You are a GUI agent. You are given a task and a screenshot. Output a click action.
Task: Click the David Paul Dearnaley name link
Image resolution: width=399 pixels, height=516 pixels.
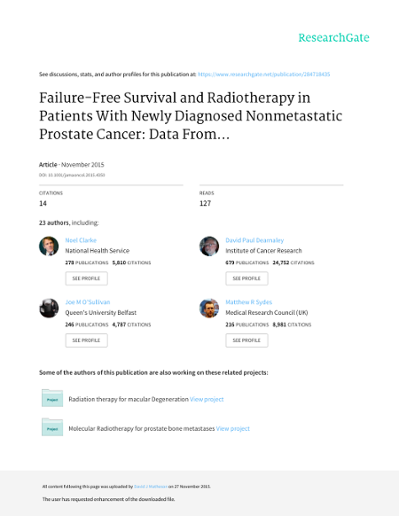[255, 240]
